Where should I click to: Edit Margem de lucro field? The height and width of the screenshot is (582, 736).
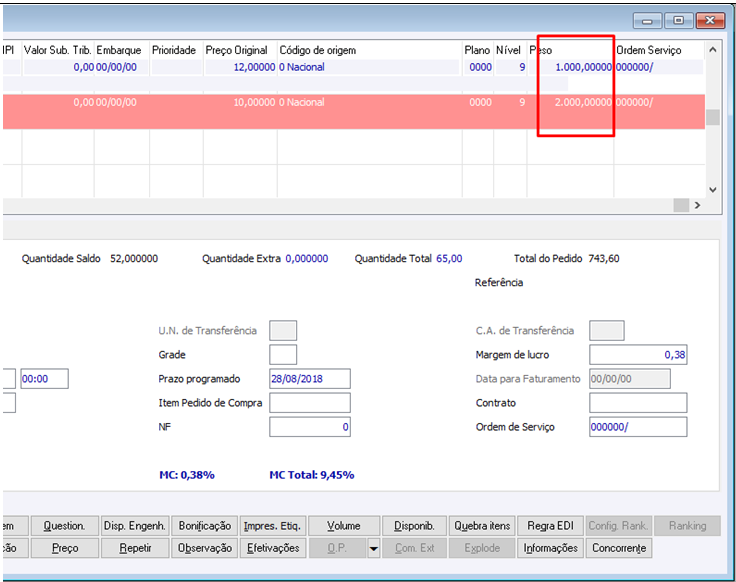pos(638,354)
